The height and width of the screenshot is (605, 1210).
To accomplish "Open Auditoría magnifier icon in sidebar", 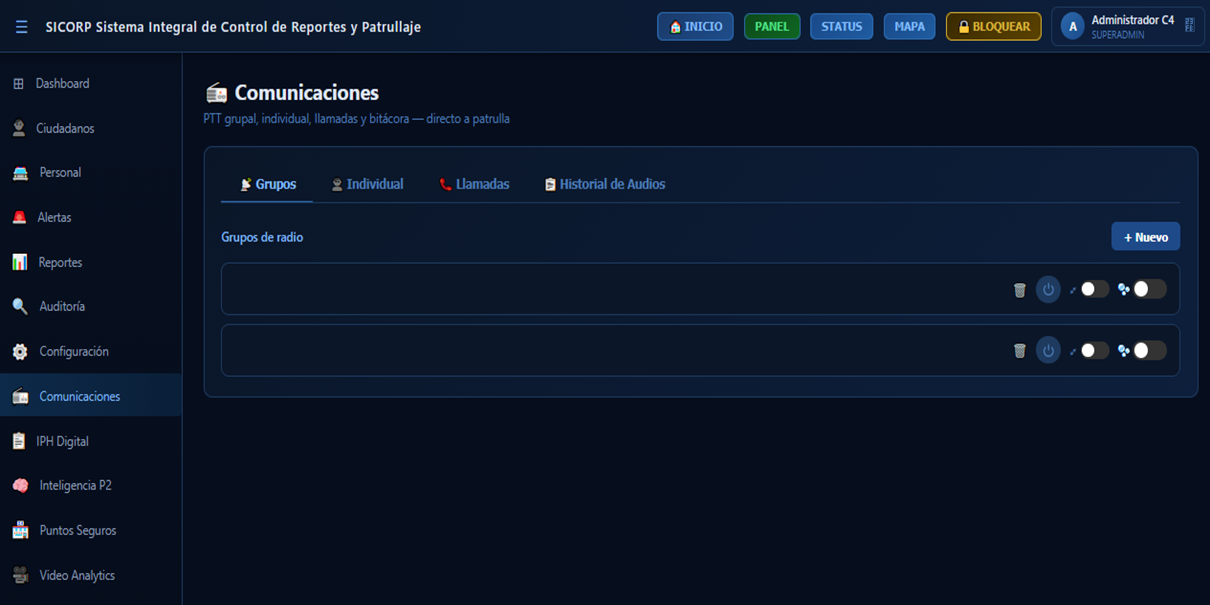I will click(20, 306).
